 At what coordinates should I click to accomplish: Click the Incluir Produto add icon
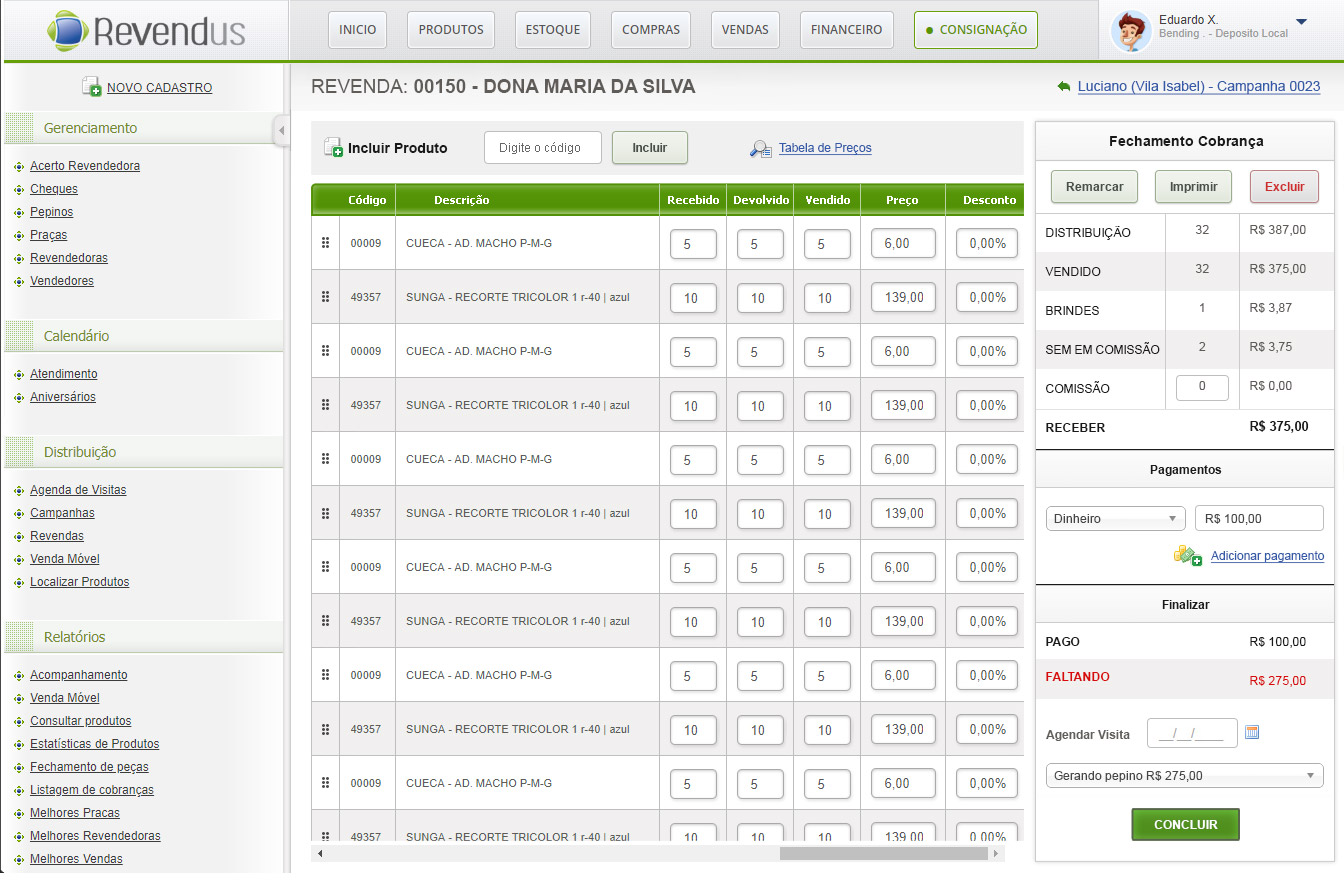[x=333, y=148]
